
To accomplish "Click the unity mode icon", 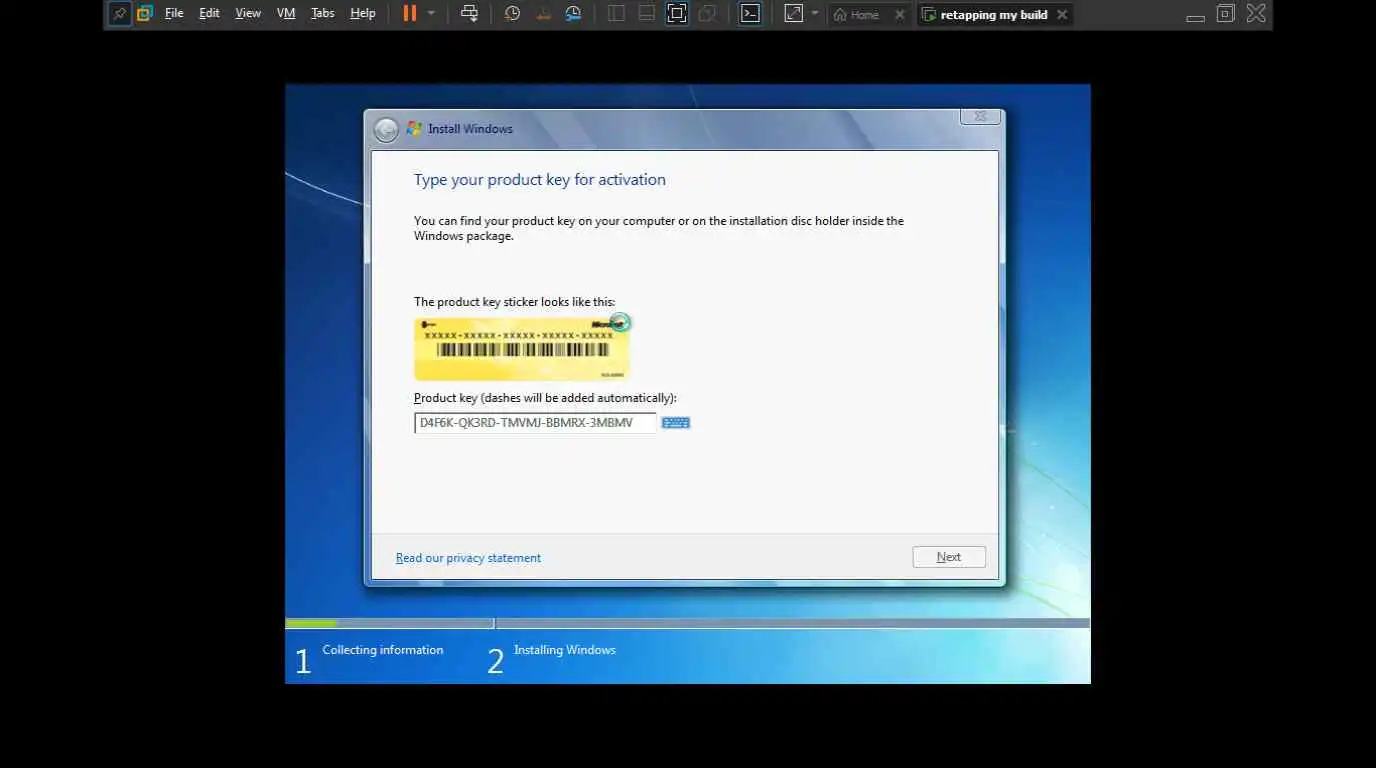I will point(707,14).
